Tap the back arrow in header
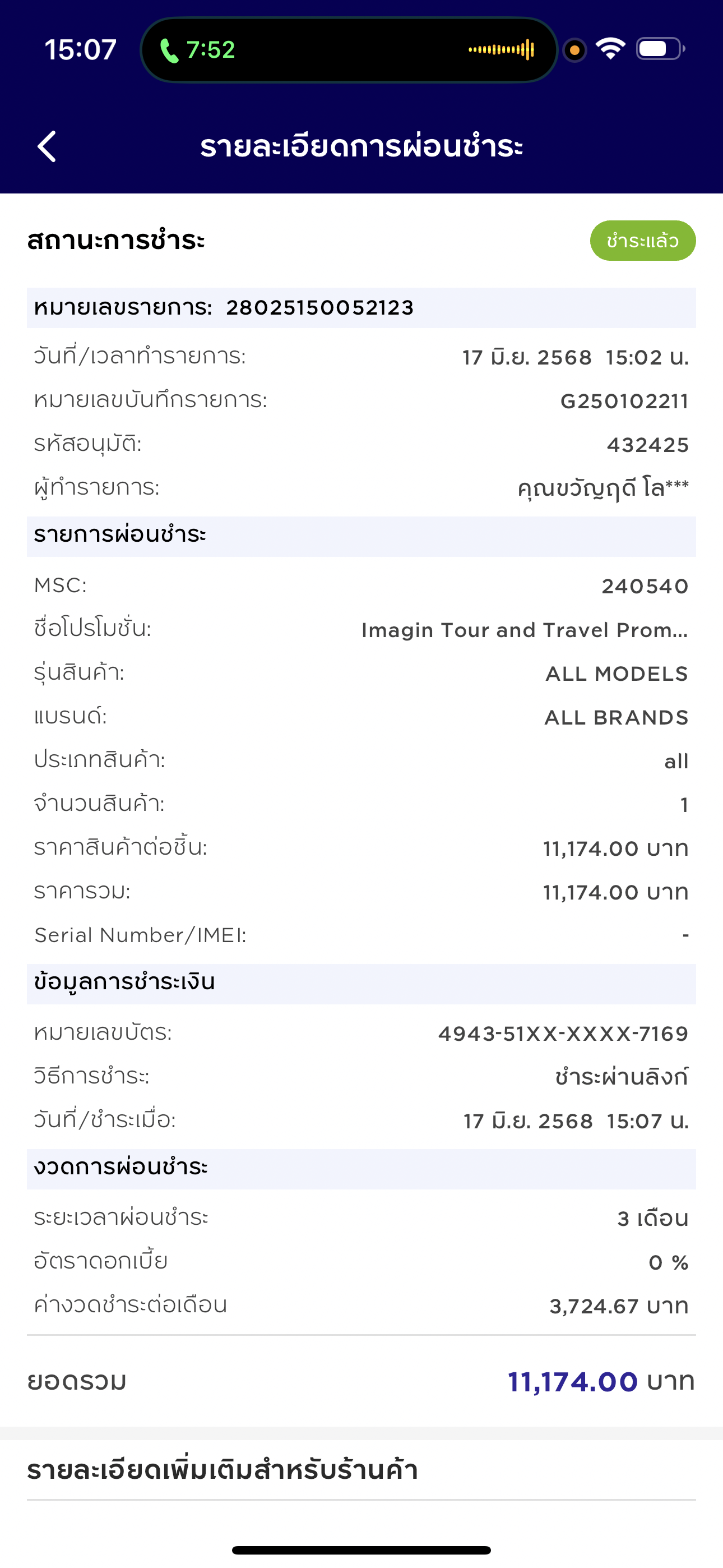Image resolution: width=723 pixels, height=1568 pixels. [x=47, y=147]
